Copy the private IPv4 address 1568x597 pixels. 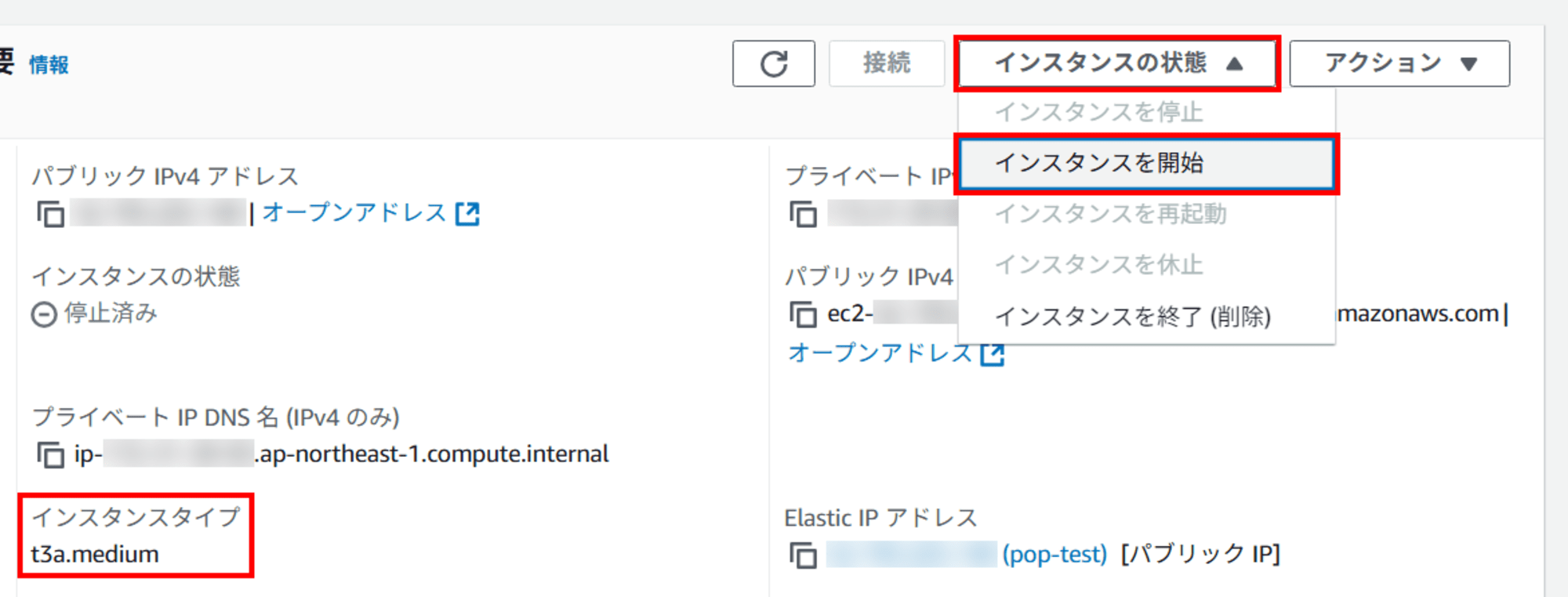(804, 213)
